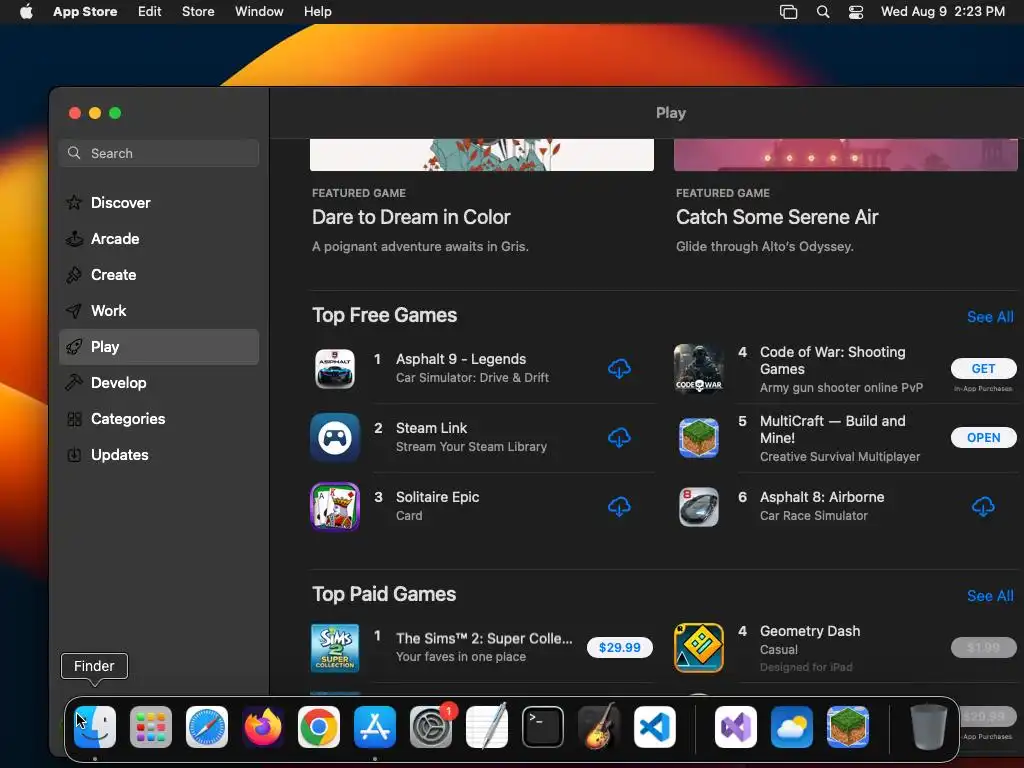Click the Code of War app icon
The width and height of the screenshot is (1024, 768).
coord(699,369)
